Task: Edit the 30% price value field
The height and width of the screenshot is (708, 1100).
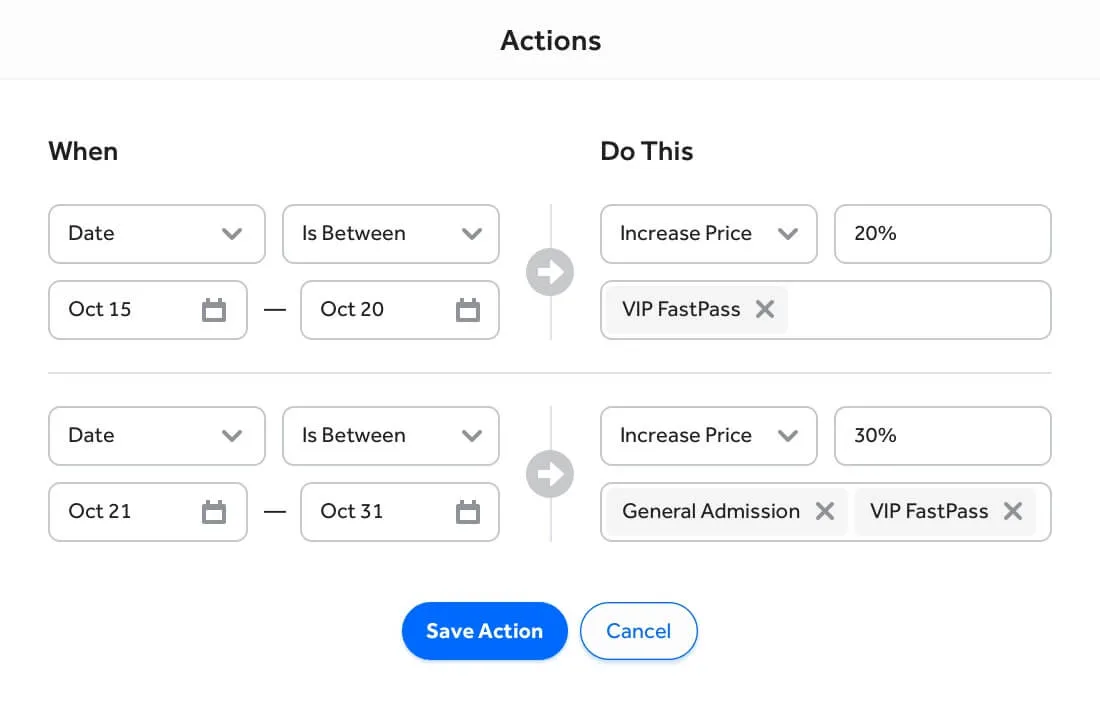Action: point(942,436)
